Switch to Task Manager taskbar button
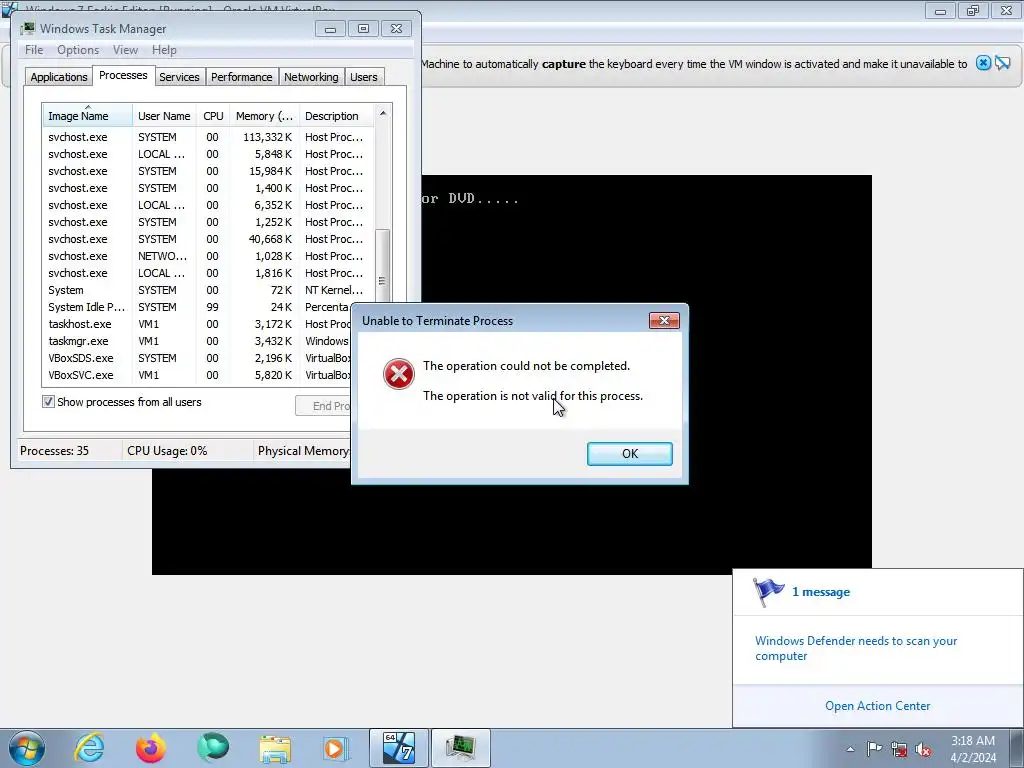 click(460, 748)
